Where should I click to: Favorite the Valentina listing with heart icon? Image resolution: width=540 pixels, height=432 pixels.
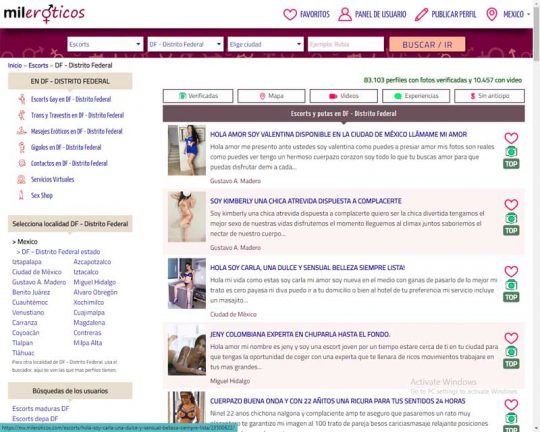tap(511, 138)
